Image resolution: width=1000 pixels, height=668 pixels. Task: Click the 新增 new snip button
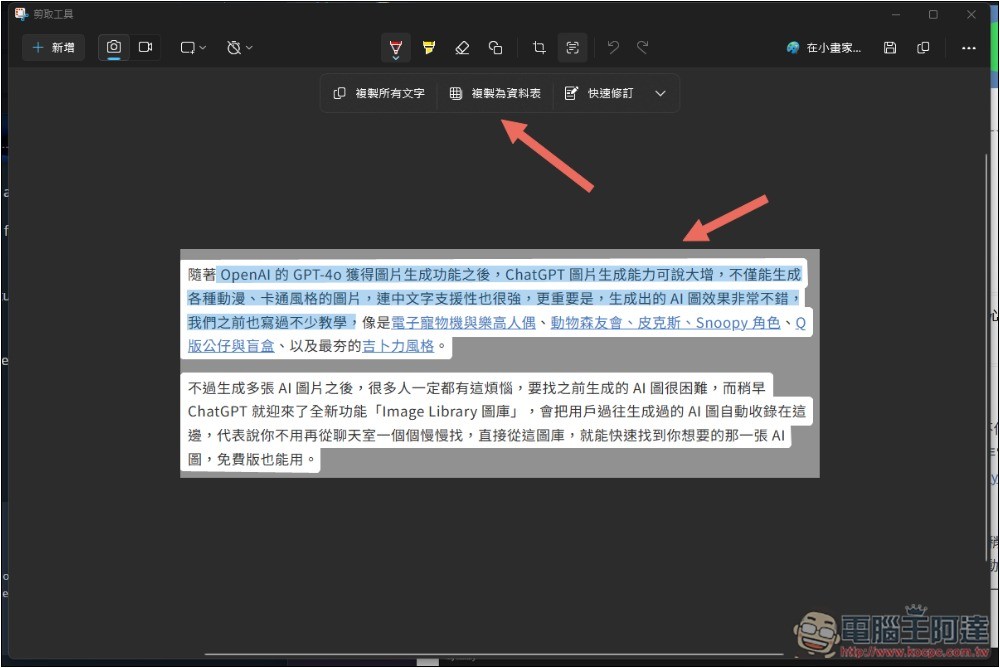[53, 47]
